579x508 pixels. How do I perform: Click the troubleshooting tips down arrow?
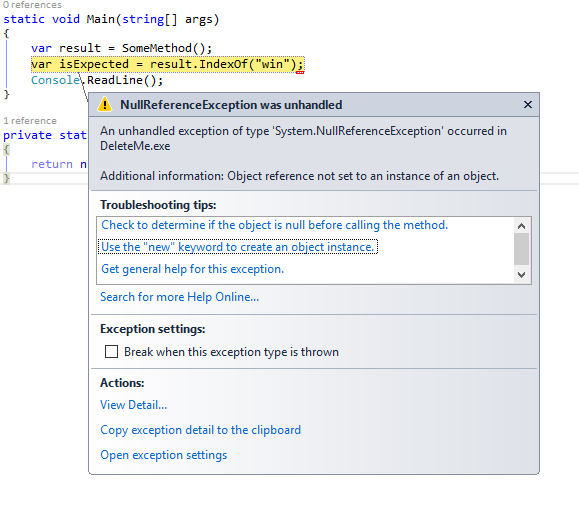(521, 275)
